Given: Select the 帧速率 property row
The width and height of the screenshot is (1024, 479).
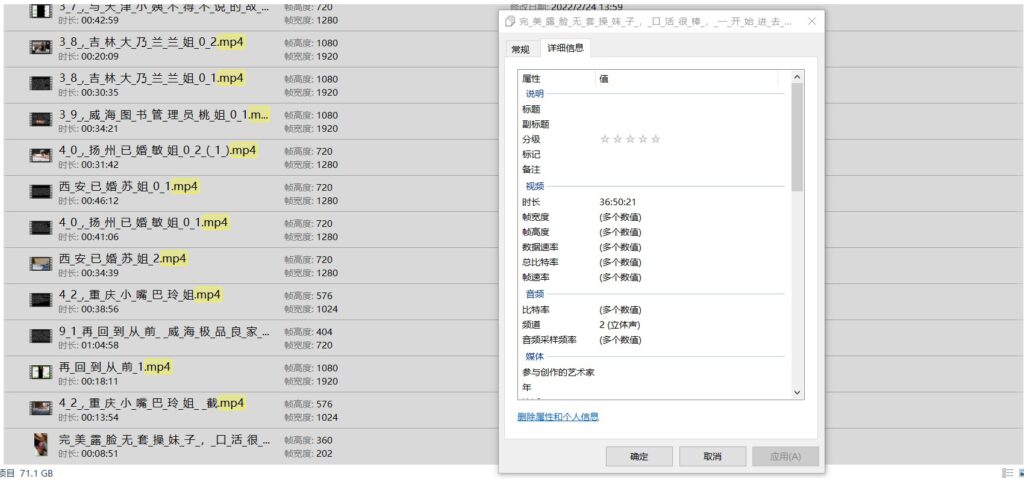Looking at the screenshot, I should pyautogui.click(x=654, y=277).
